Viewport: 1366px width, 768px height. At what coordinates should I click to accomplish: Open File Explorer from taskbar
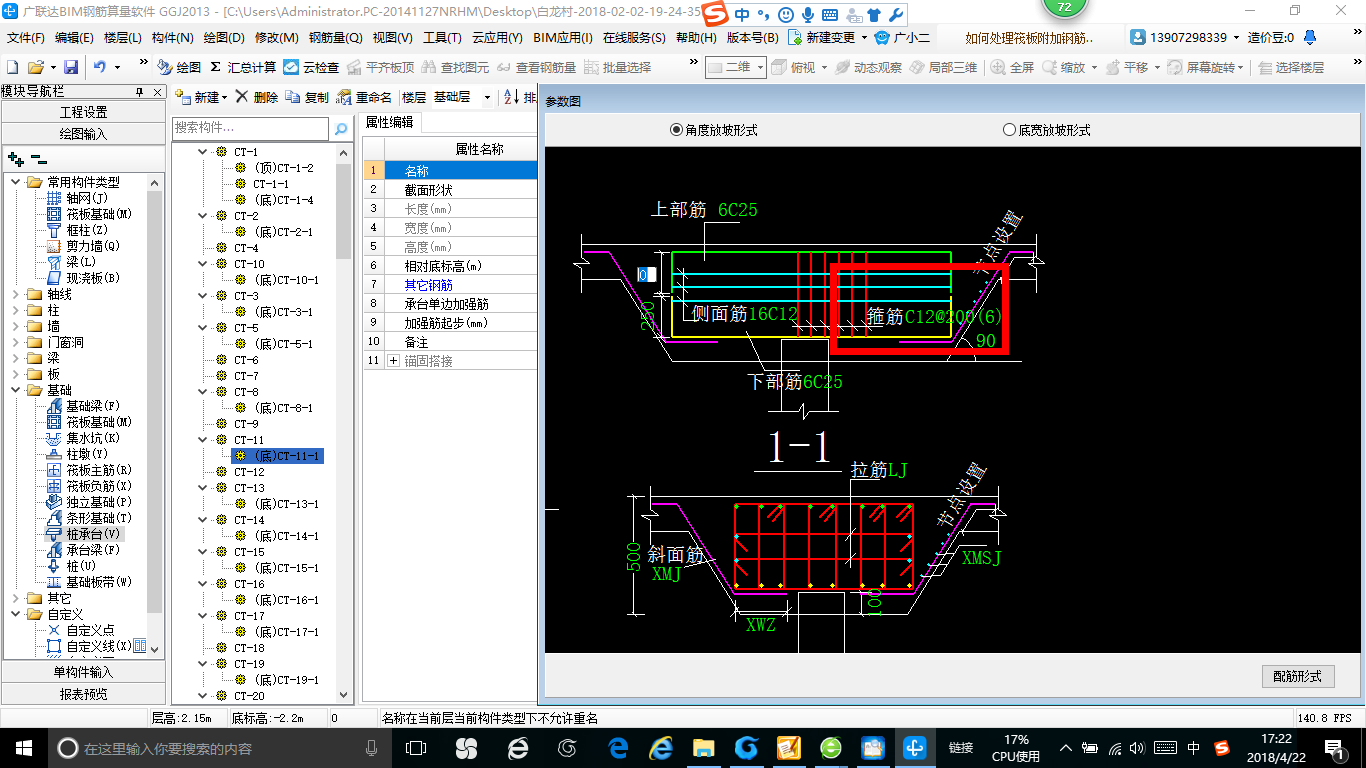pyautogui.click(x=704, y=747)
